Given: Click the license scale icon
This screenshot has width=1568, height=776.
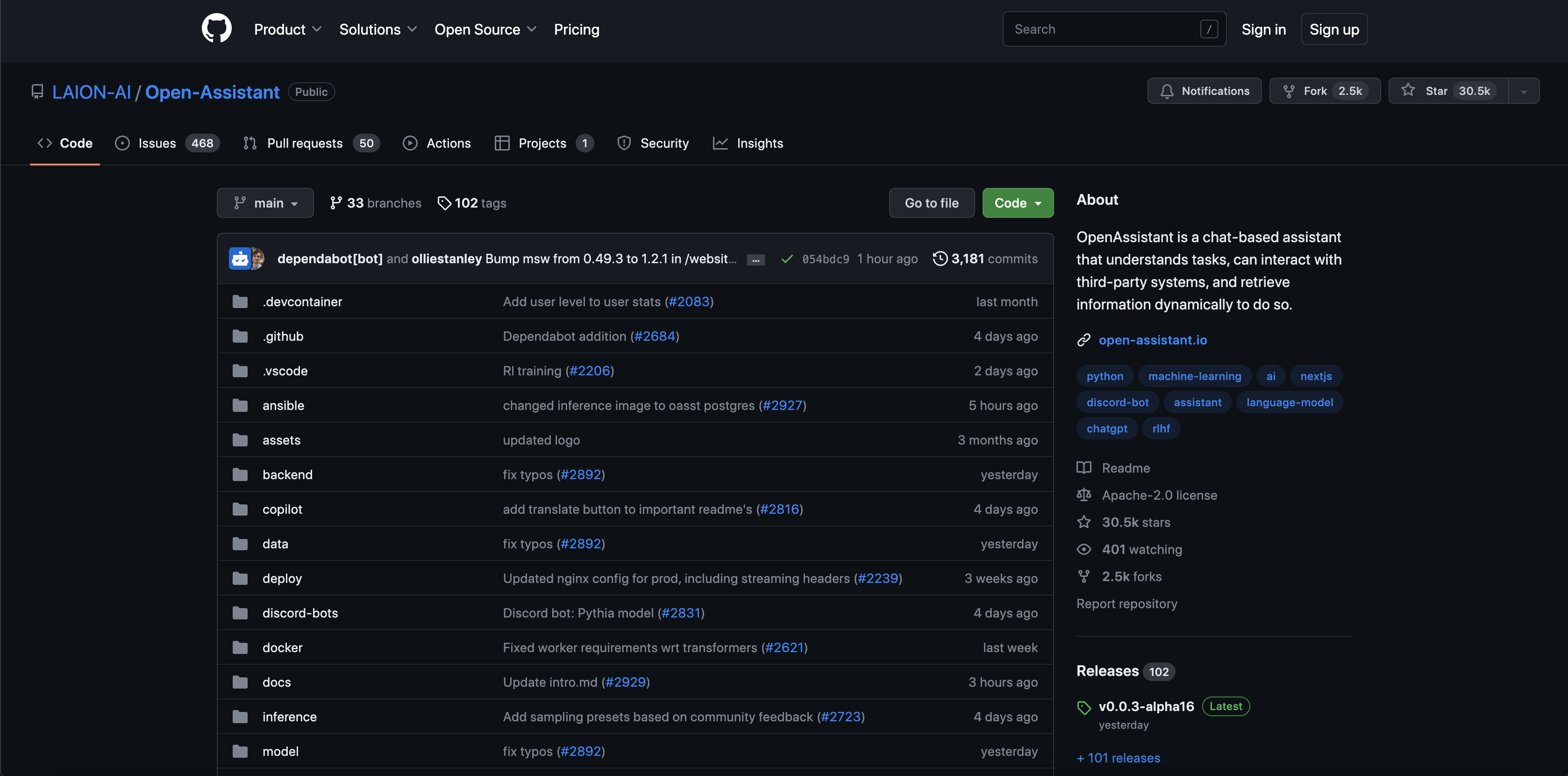Looking at the screenshot, I should (1083, 495).
